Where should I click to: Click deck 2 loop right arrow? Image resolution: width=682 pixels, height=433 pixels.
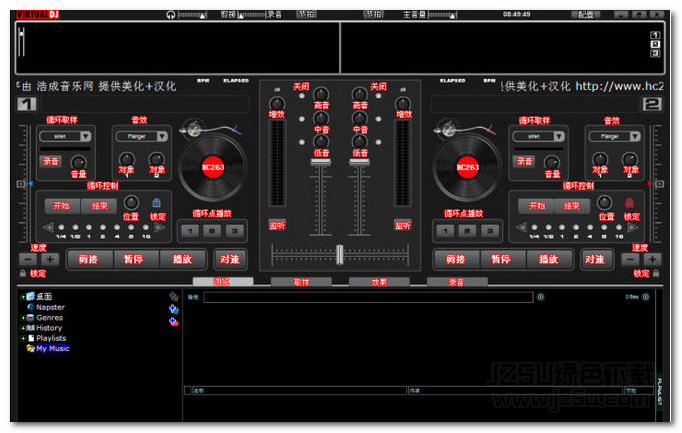click(x=633, y=227)
